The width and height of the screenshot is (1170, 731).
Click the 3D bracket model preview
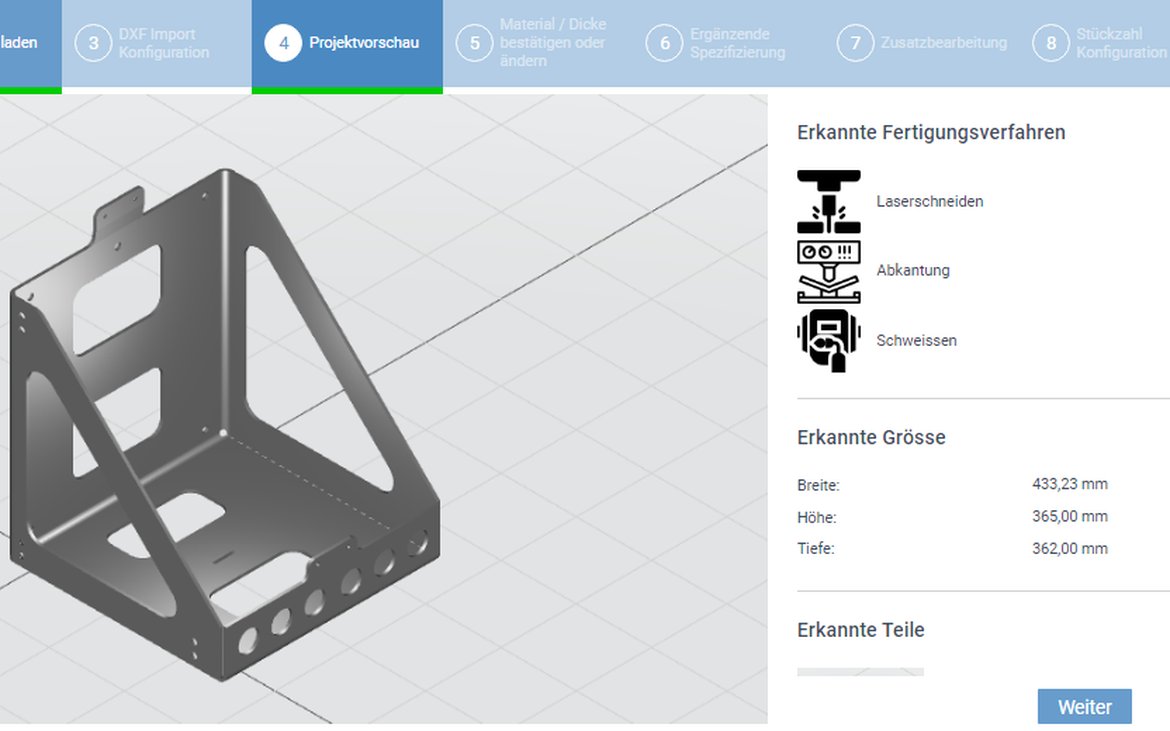click(224, 425)
